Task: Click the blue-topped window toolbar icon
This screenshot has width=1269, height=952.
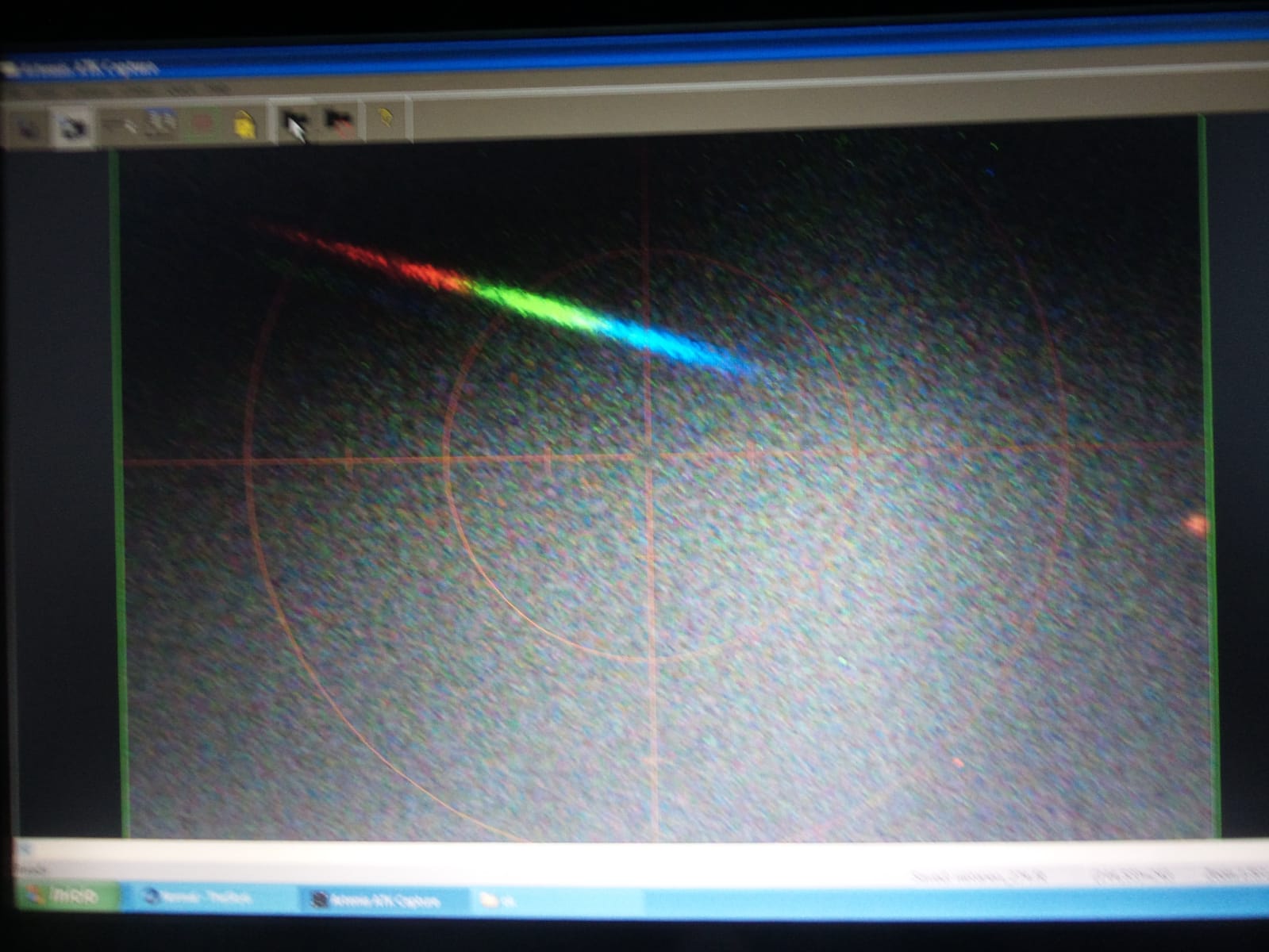Action: click(x=162, y=123)
